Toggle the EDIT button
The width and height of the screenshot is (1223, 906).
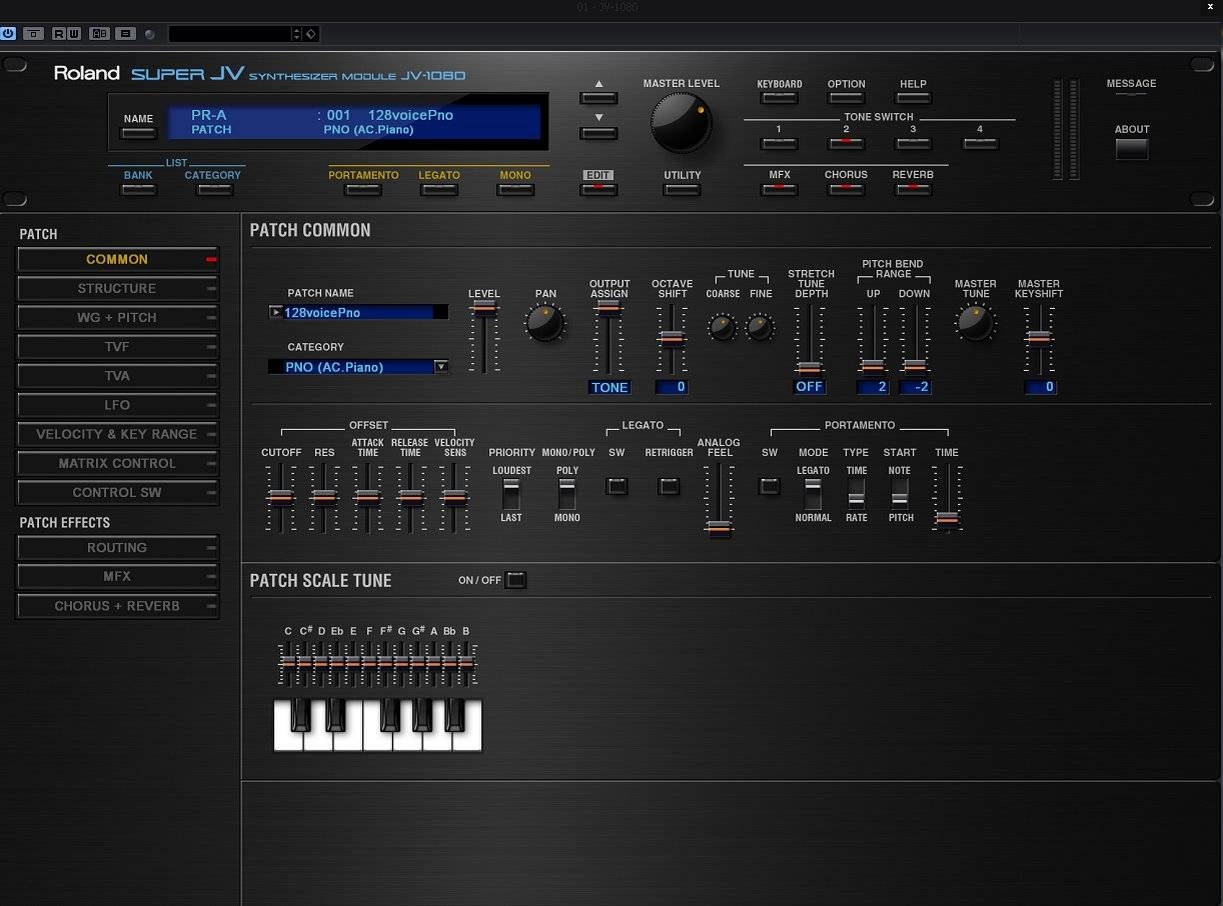coord(599,189)
